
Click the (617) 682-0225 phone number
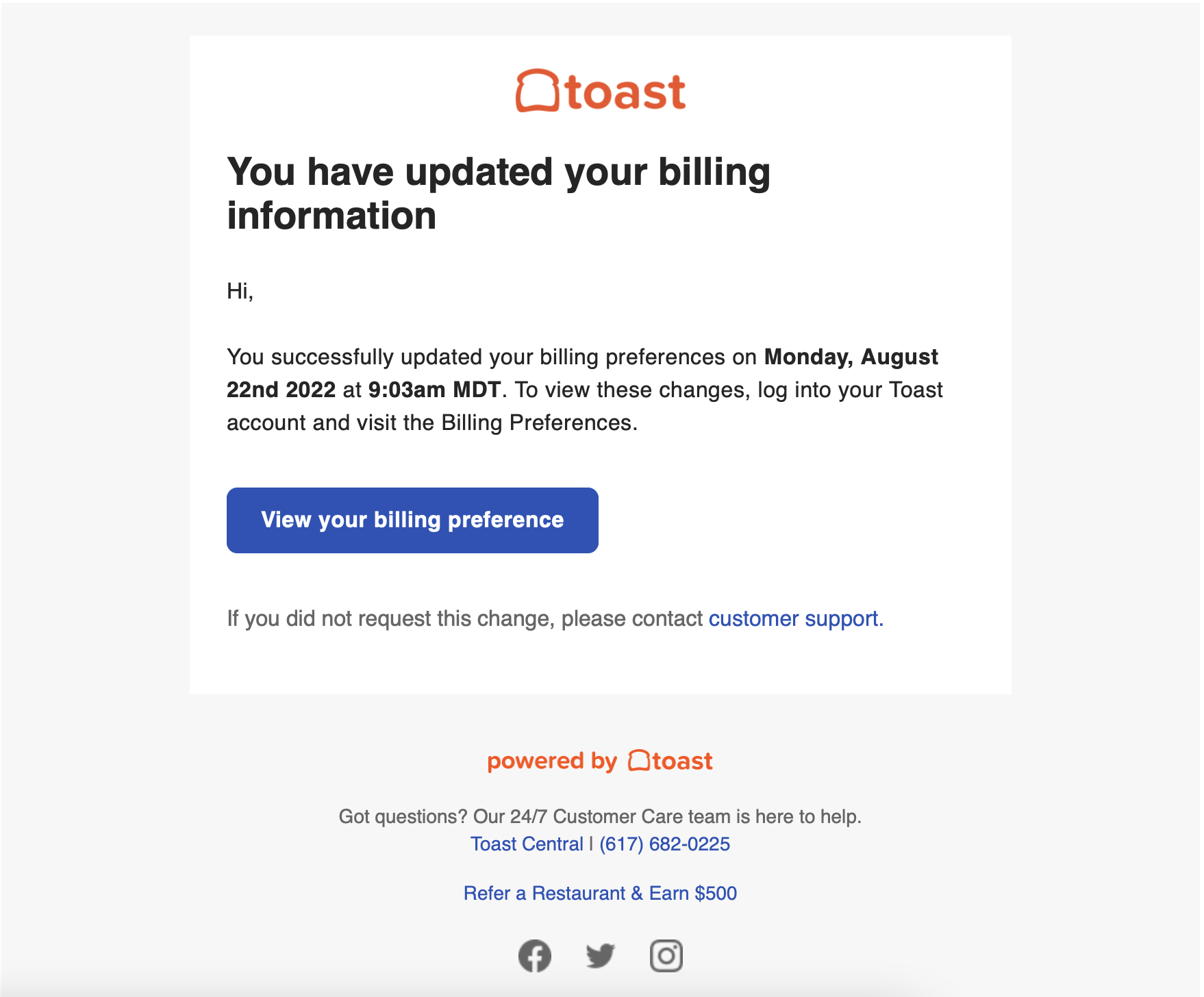664,844
